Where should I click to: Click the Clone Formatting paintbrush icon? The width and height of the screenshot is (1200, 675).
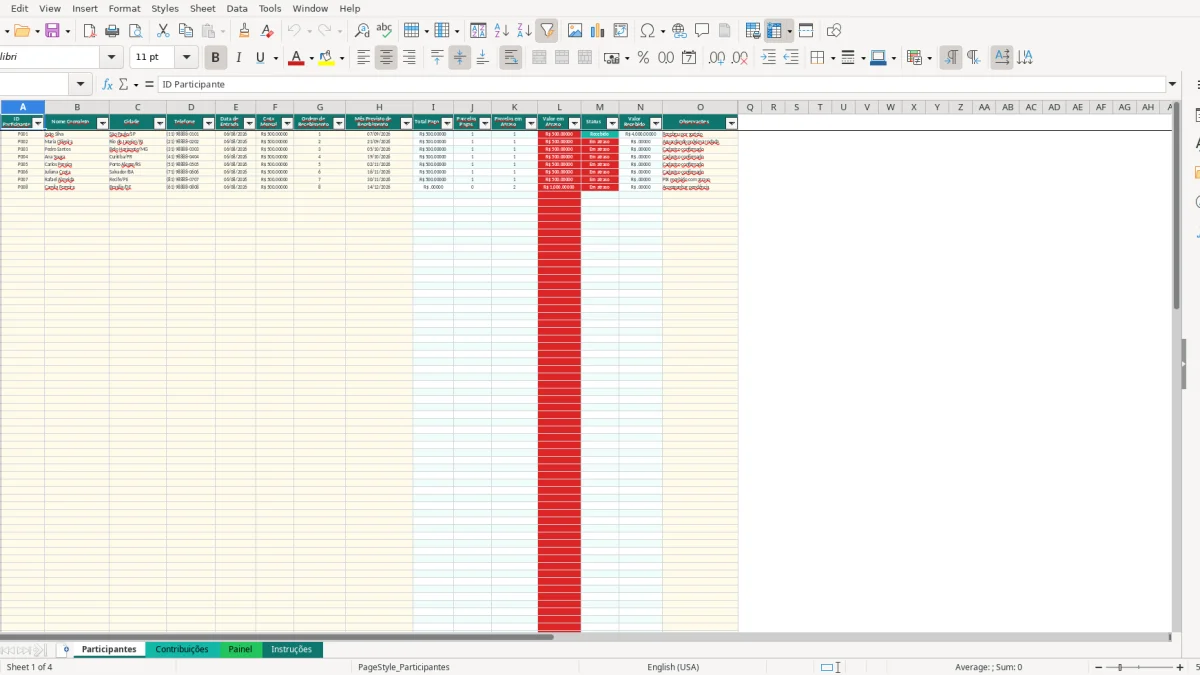[246, 31]
